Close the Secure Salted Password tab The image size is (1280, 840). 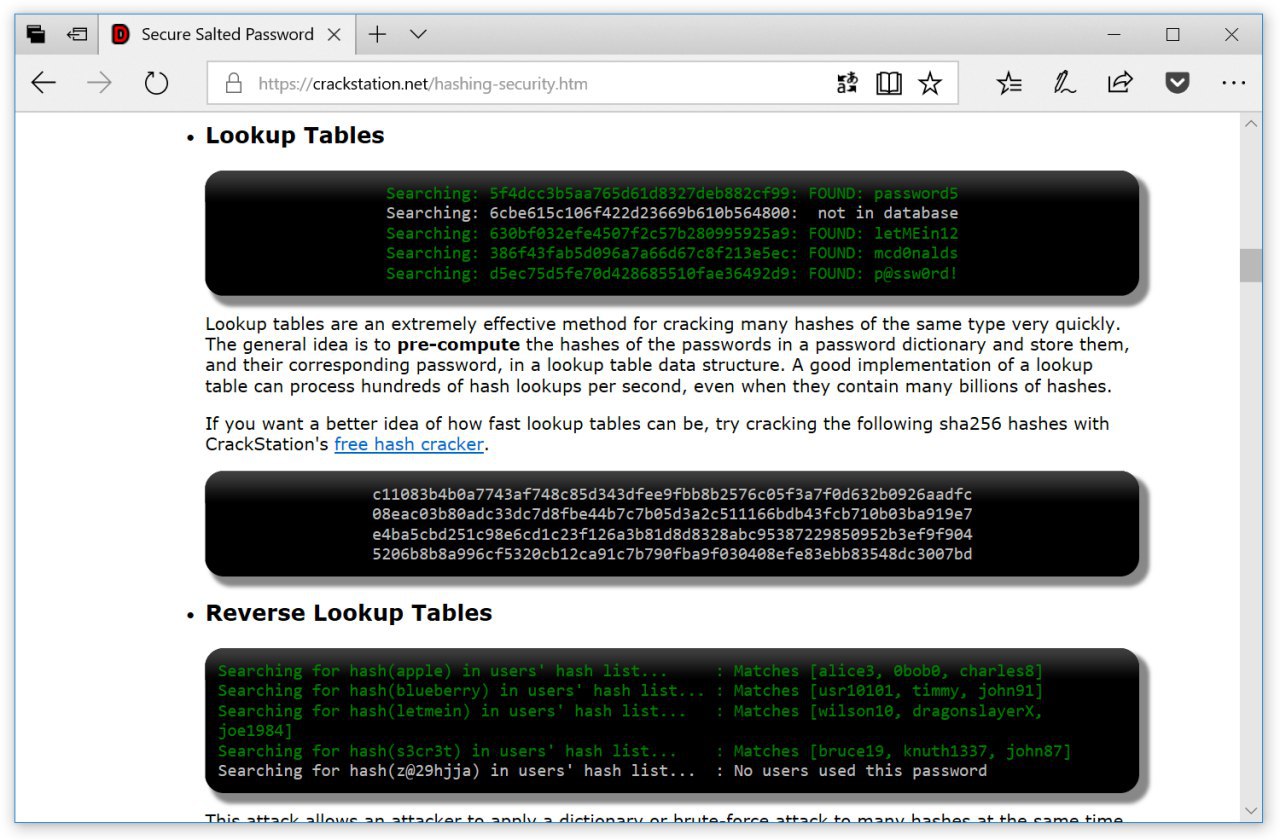pos(334,34)
